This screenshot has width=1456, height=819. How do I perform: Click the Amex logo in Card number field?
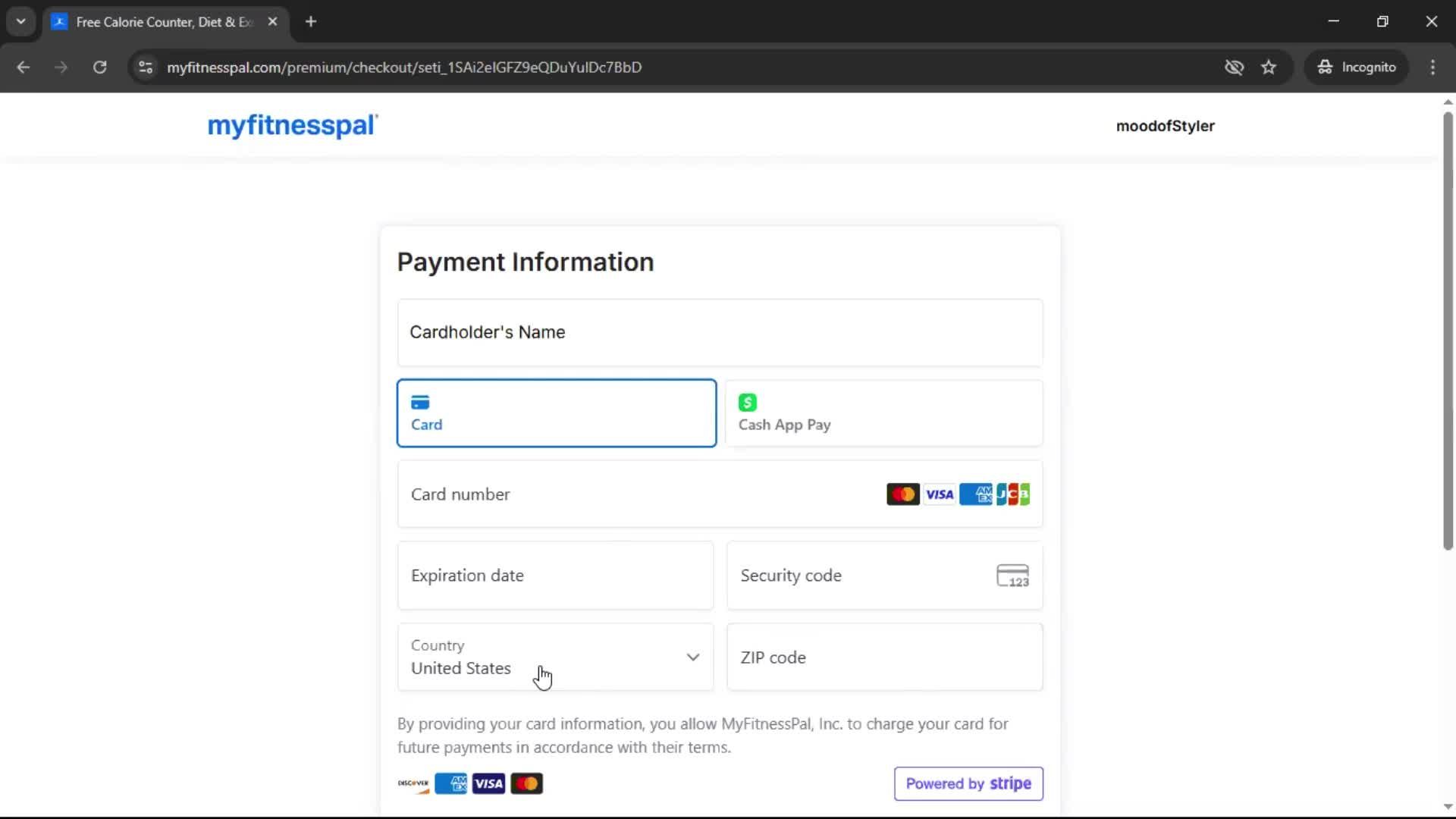click(x=975, y=494)
